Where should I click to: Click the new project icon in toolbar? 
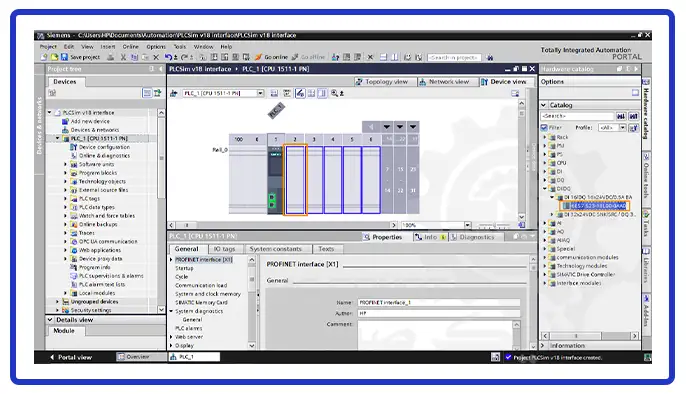tap(44, 57)
